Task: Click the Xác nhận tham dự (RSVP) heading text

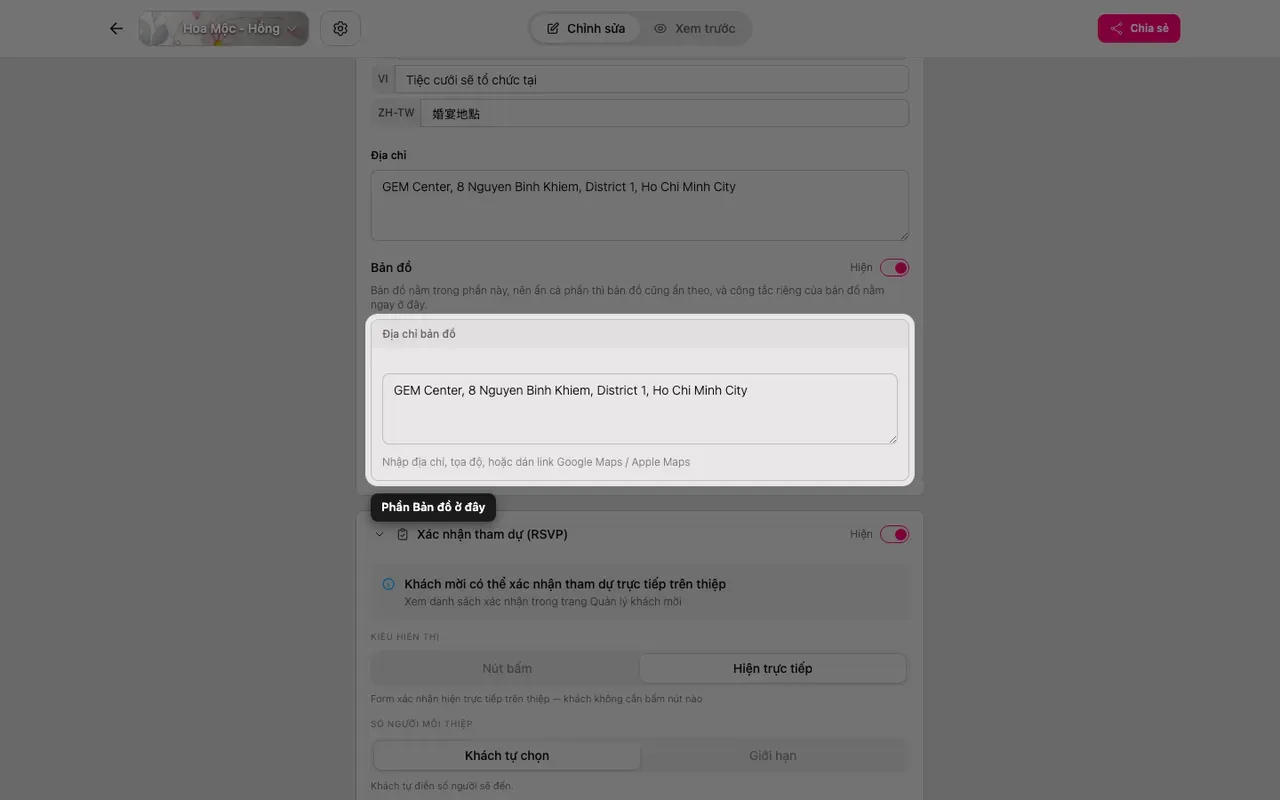Action: pyautogui.click(x=492, y=534)
